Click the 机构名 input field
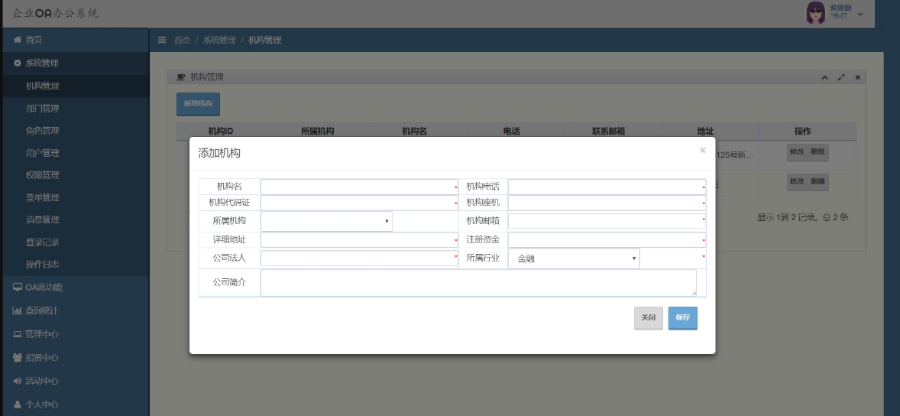This screenshot has width=900, height=416. pos(359,187)
